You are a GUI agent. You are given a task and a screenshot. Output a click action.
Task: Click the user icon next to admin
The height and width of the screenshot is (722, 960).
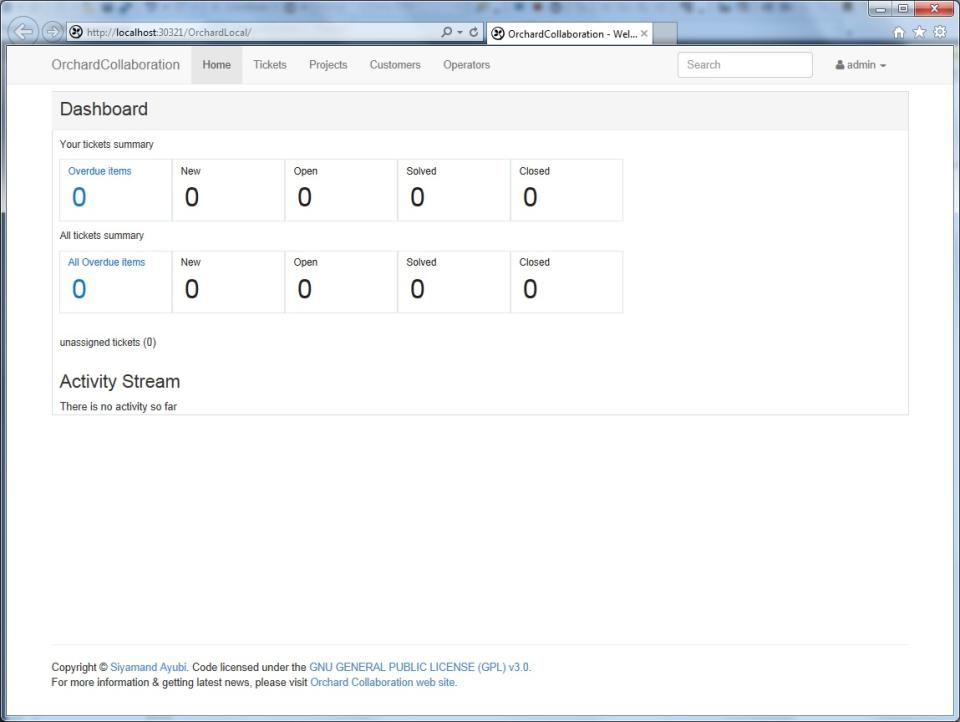(840, 64)
